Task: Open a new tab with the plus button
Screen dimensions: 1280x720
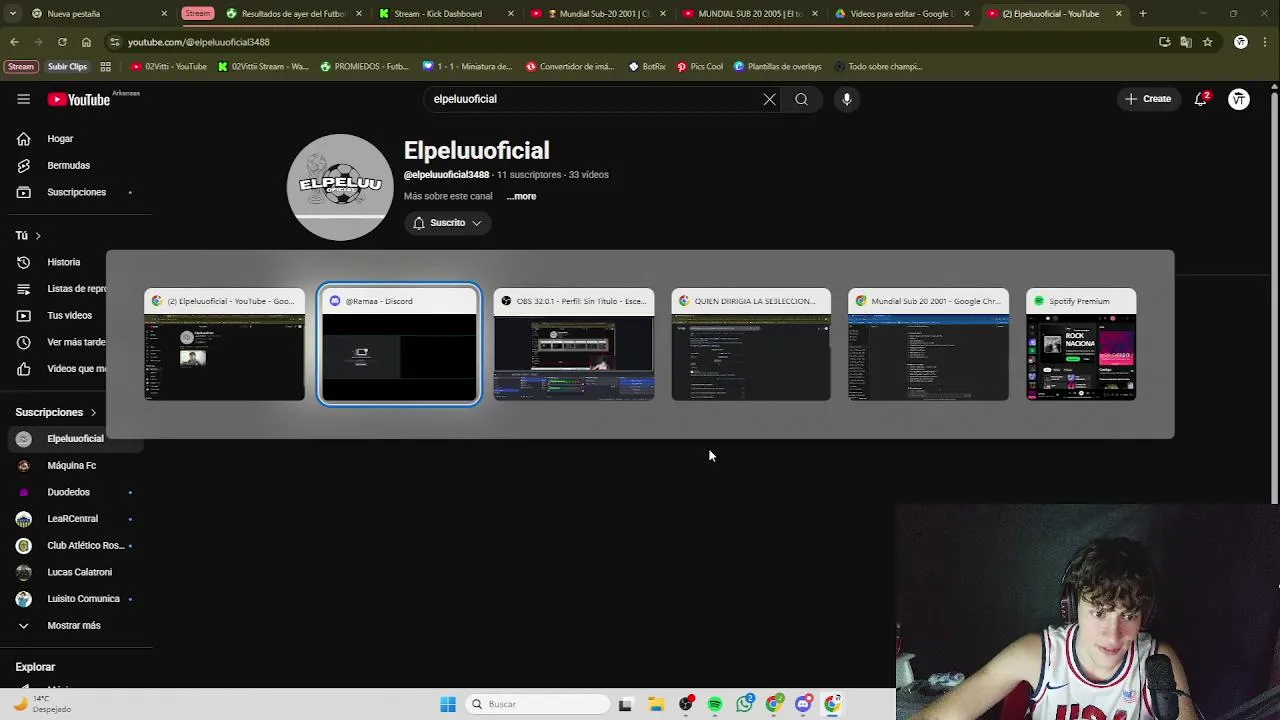Action: pyautogui.click(x=1142, y=14)
